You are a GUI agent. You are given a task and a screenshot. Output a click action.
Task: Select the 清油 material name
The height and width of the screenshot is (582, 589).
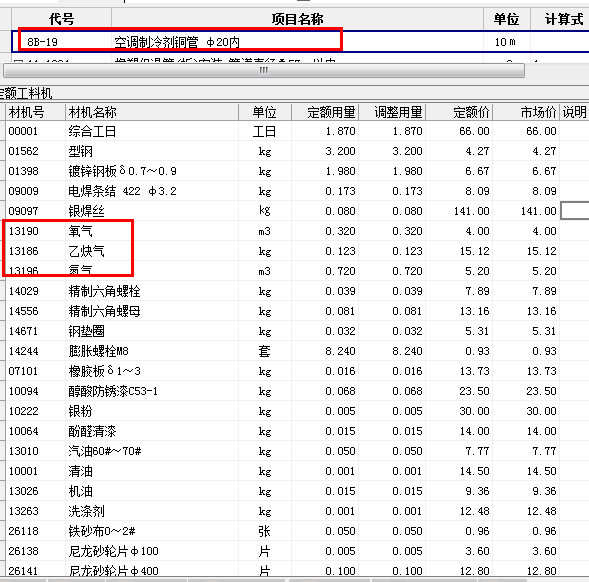coord(80,471)
